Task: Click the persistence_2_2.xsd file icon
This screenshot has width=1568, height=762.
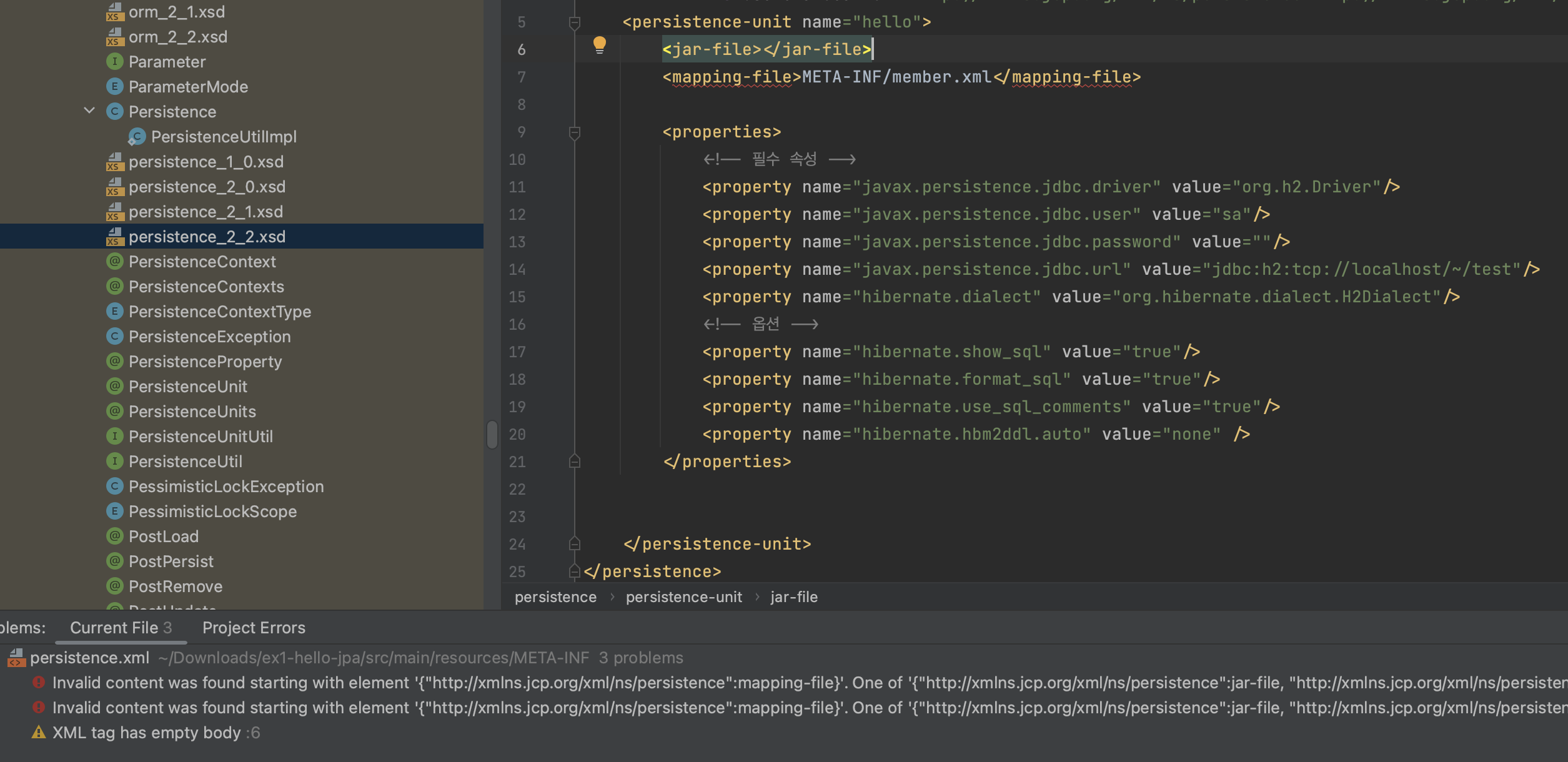Action: click(x=114, y=237)
